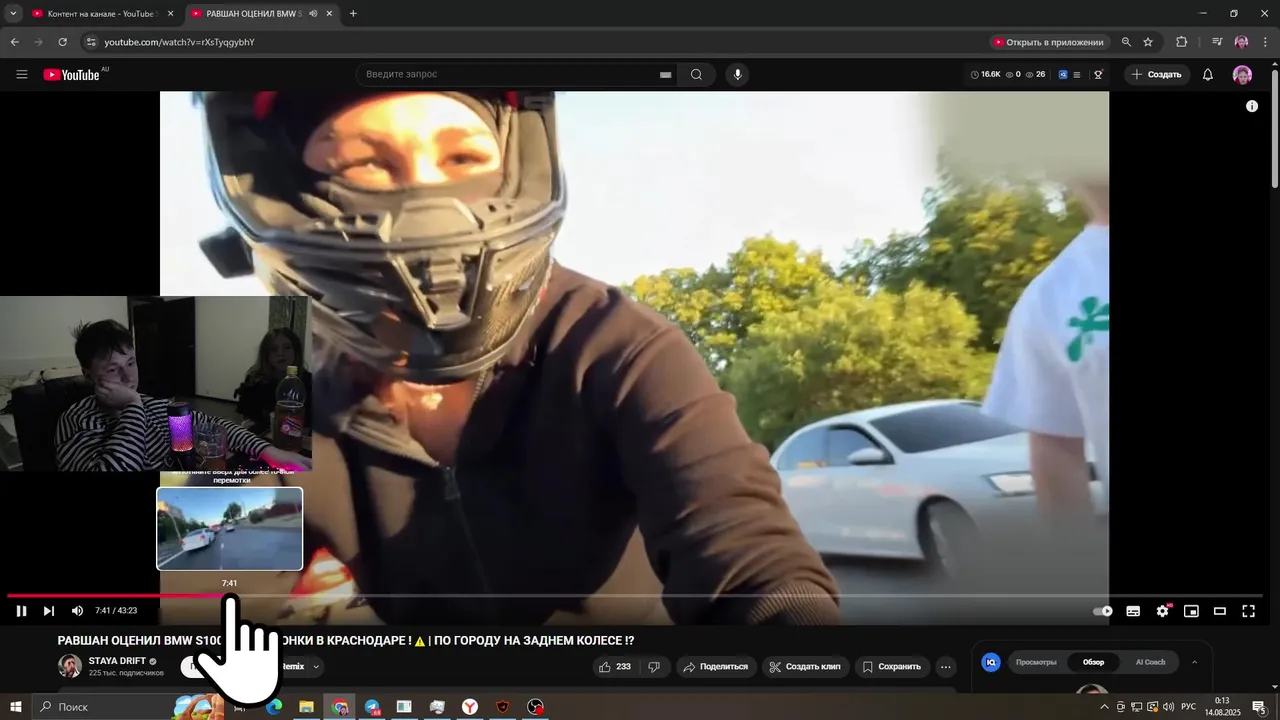The image size is (1280, 720).
Task: Open the trophy icon in header
Action: 1098,74
